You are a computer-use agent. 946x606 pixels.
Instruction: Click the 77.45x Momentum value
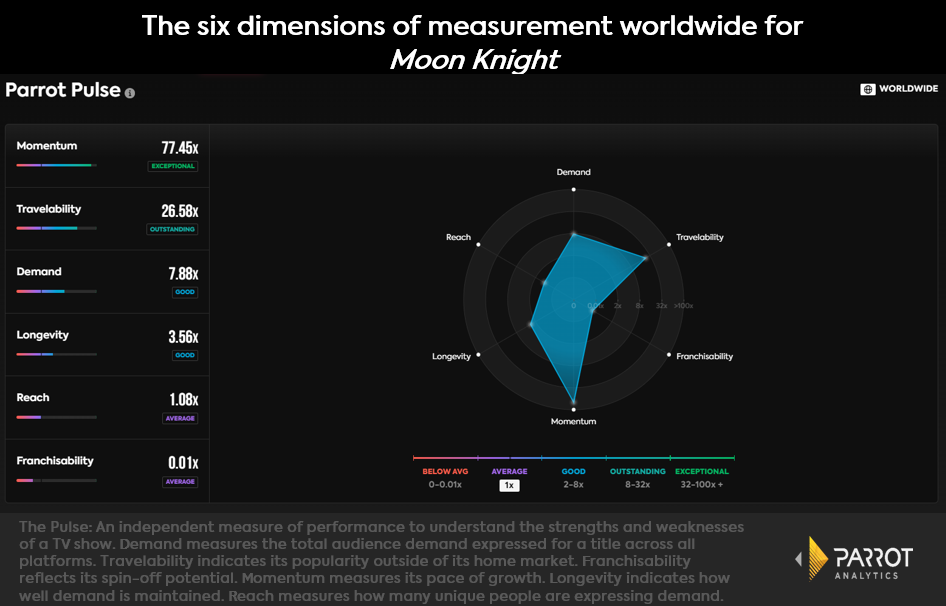pos(180,147)
